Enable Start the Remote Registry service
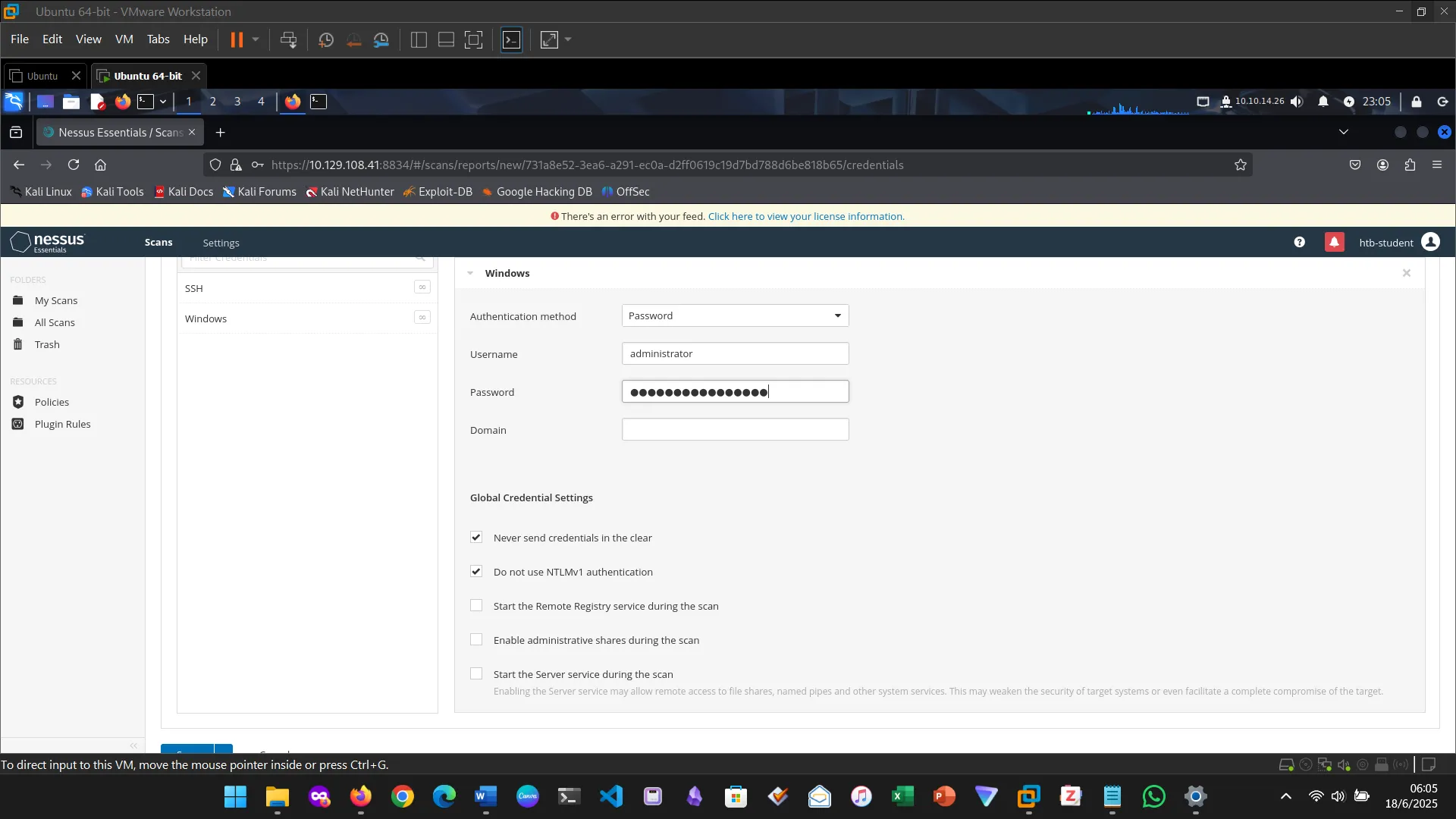Screen dimensions: 1456x819 click(476, 605)
